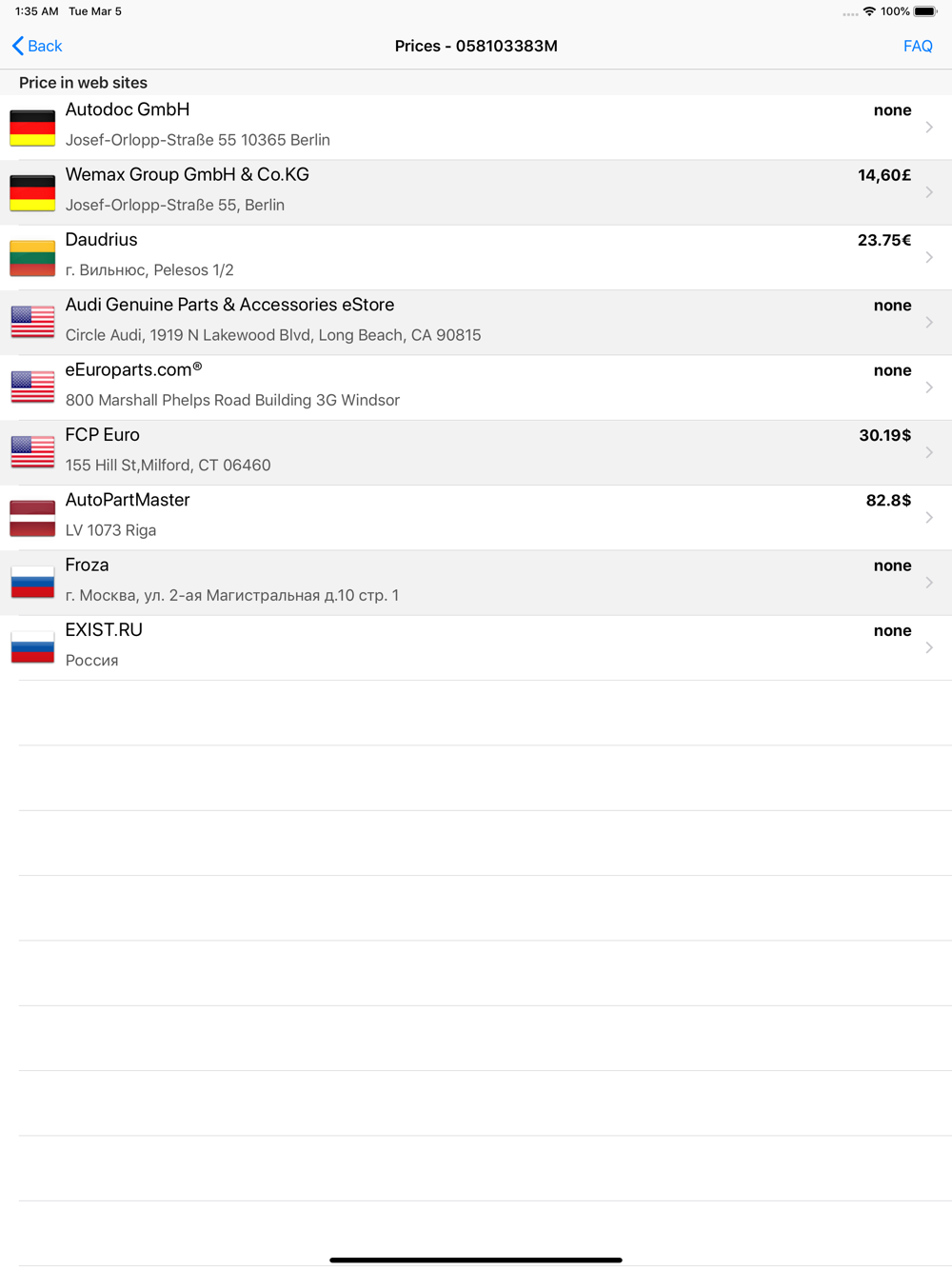Go back using the Back button

tap(37, 46)
